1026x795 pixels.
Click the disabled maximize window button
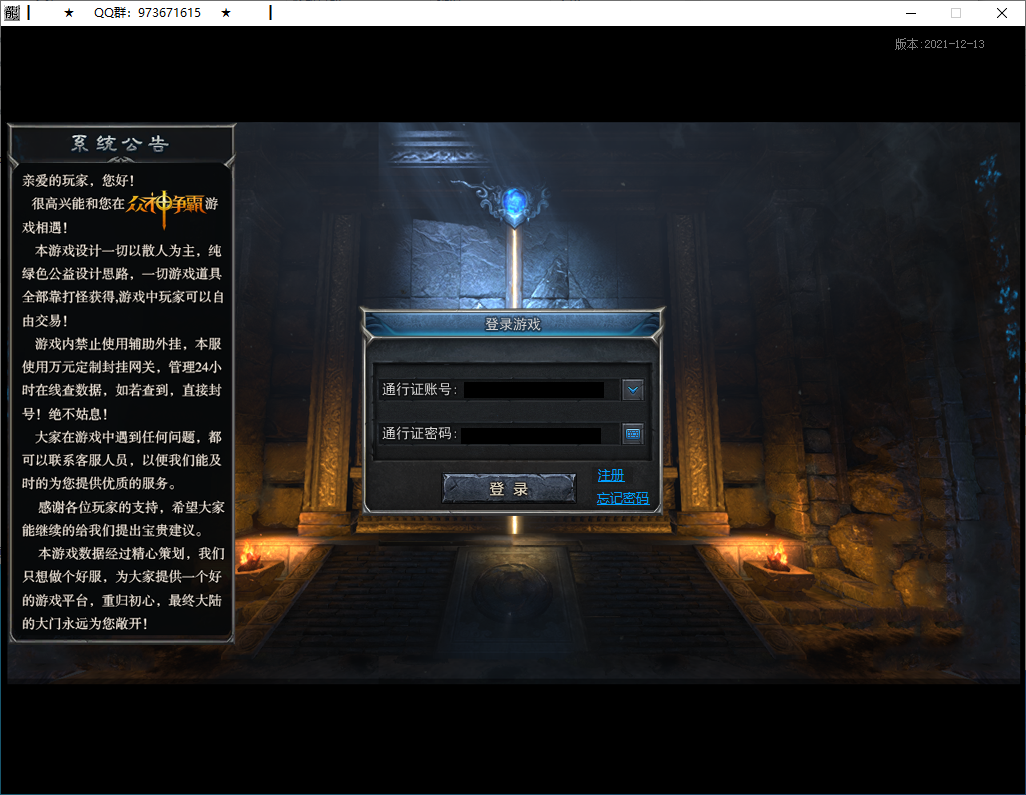click(956, 13)
